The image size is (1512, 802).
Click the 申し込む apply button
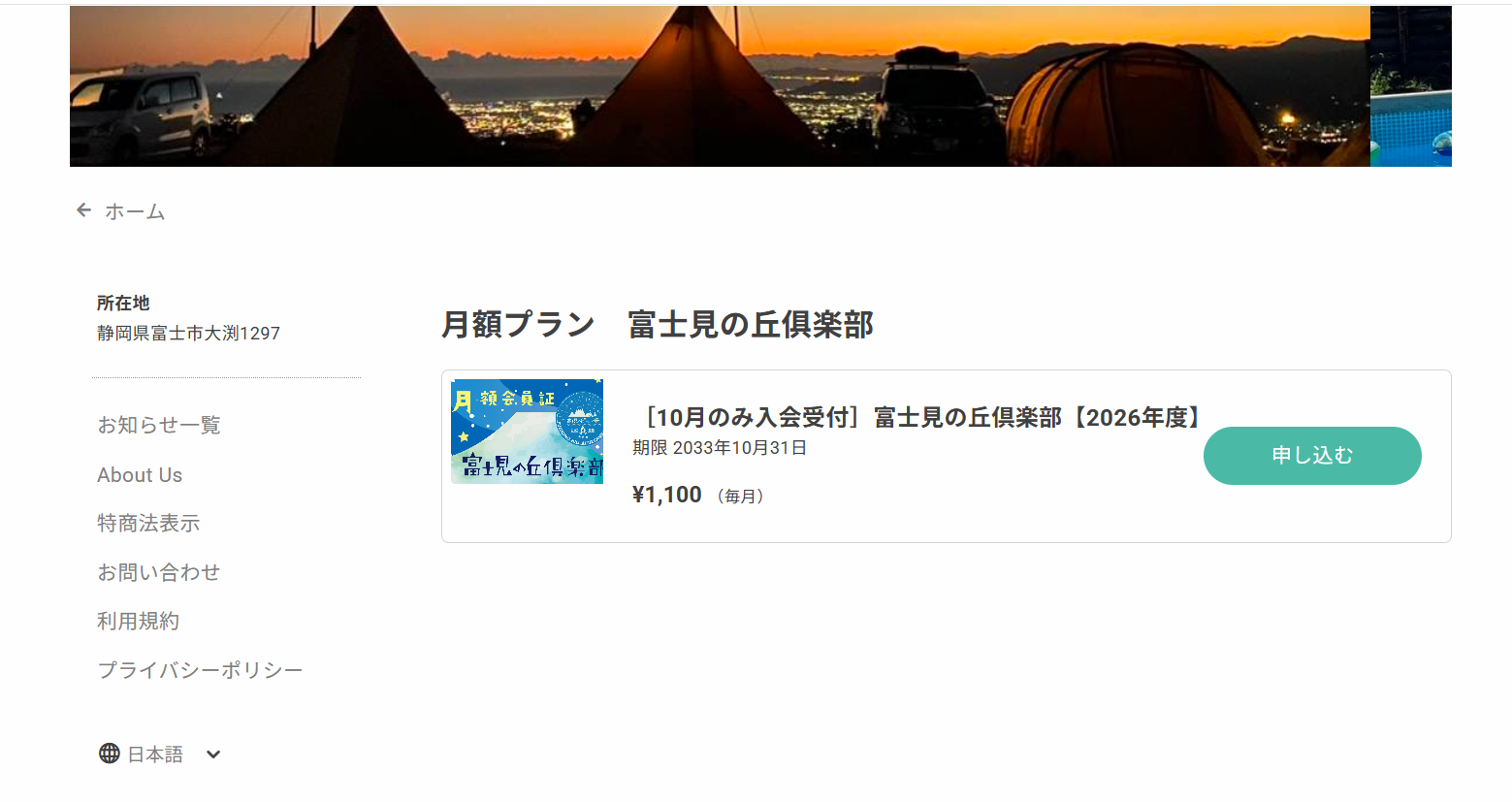click(1312, 456)
